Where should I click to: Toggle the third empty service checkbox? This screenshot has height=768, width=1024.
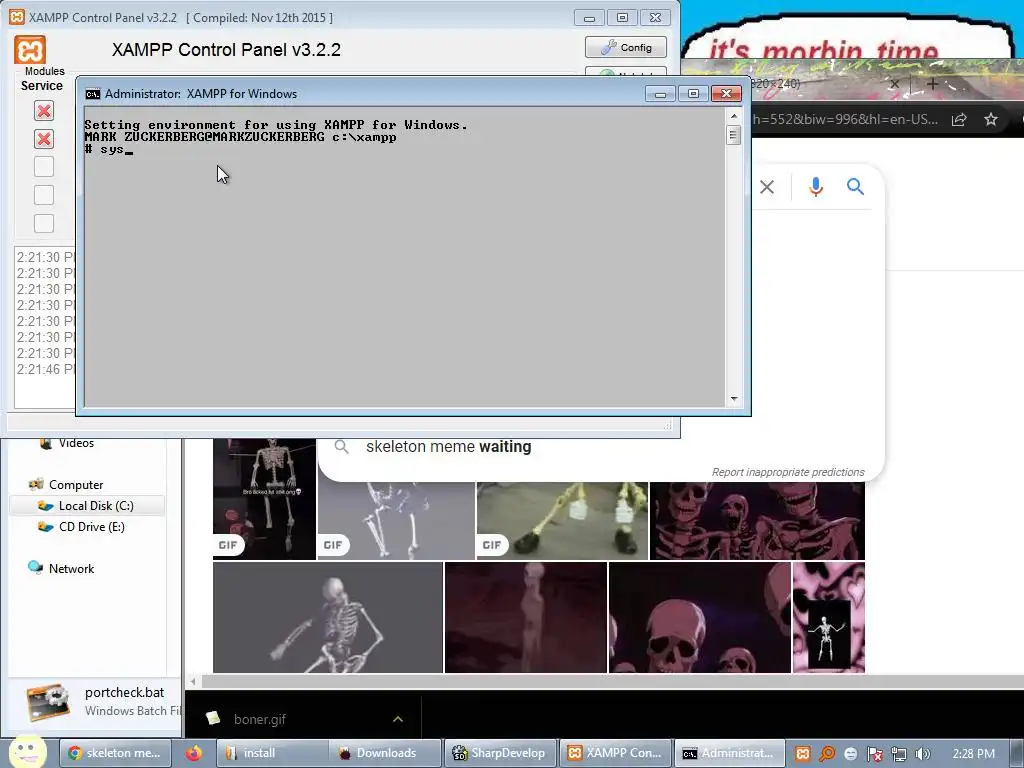coord(44,167)
